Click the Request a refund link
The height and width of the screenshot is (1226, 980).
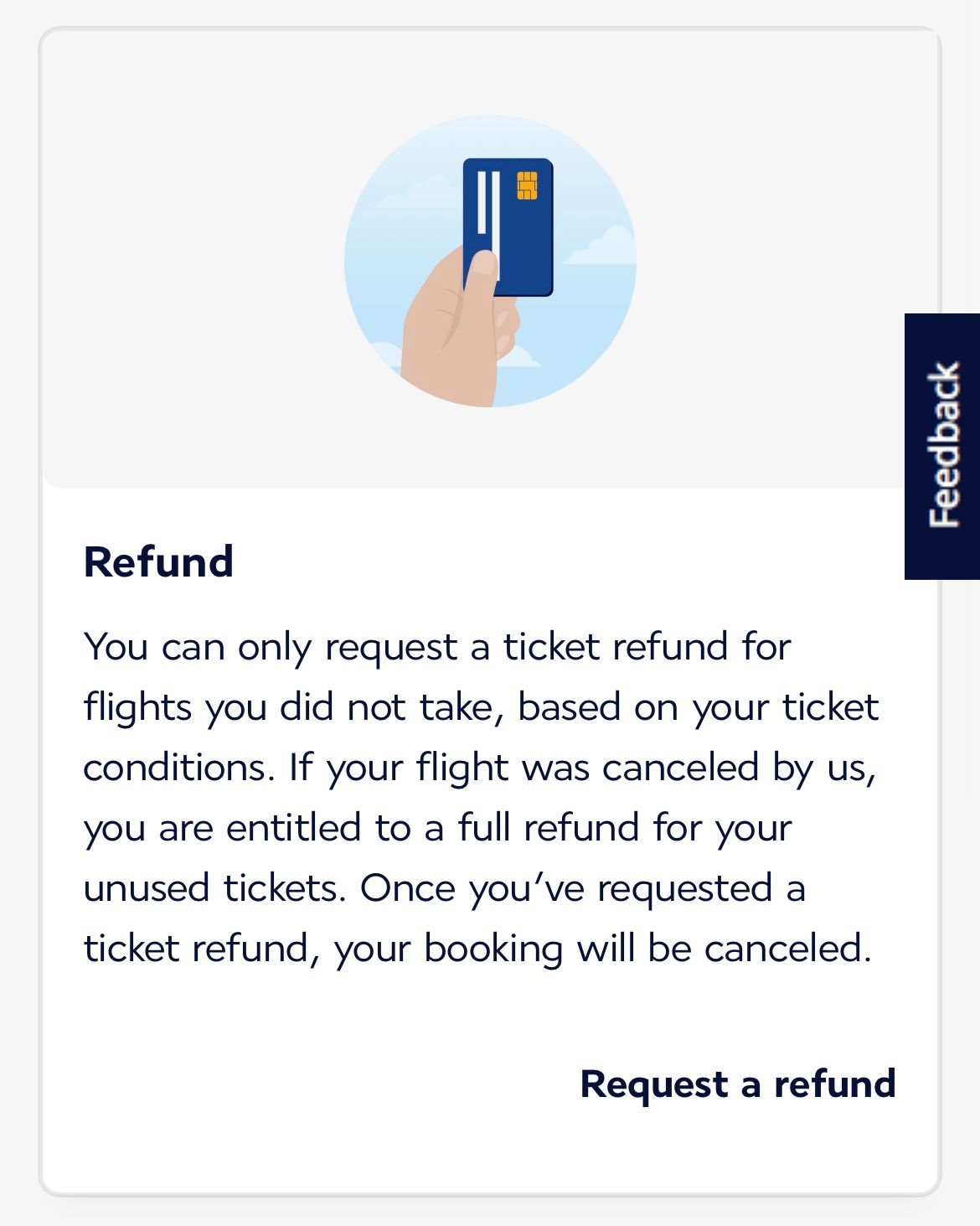click(738, 1084)
